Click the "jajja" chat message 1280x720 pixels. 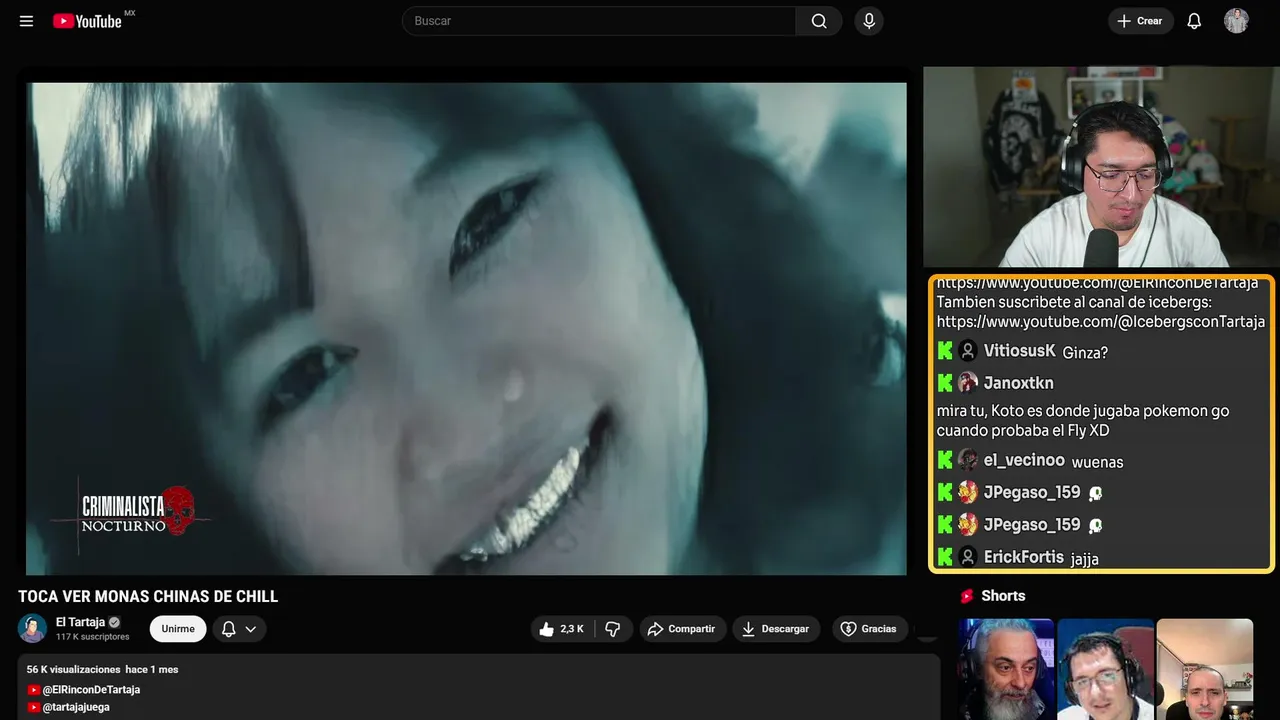tap(1084, 559)
